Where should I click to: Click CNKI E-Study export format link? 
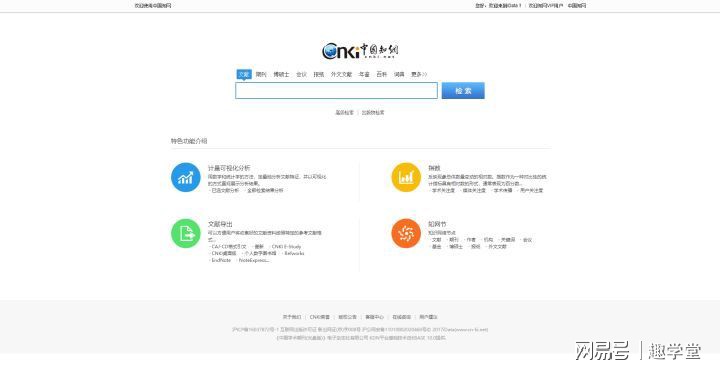point(287,247)
